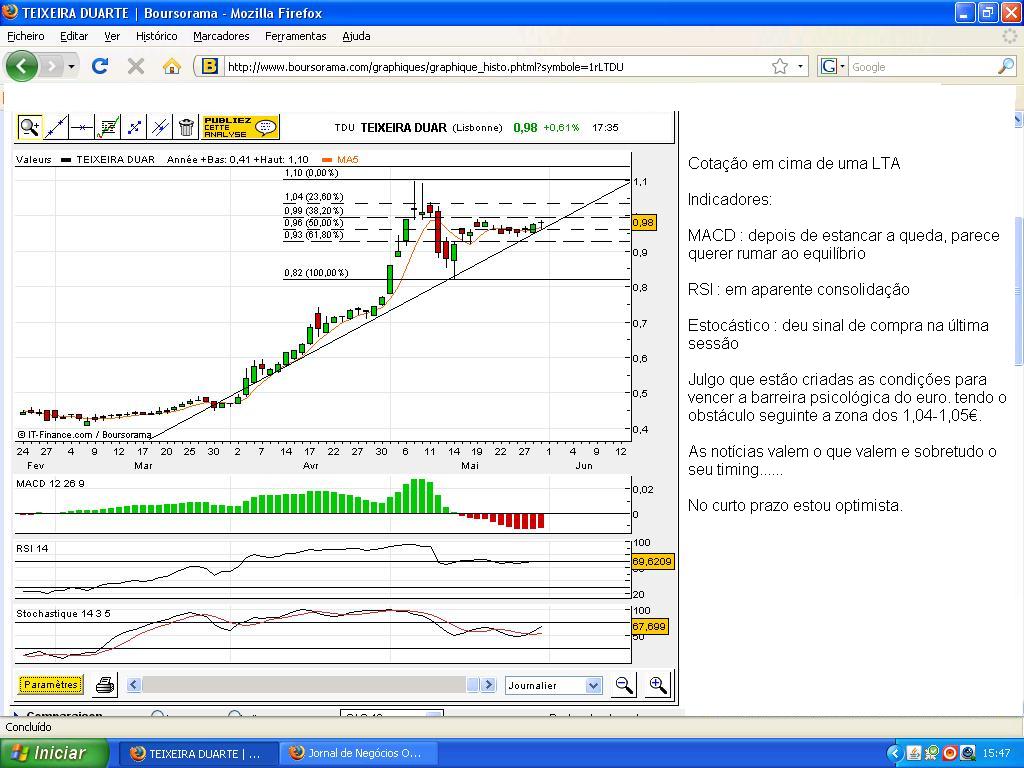Click the Stochastique 14 3 5 label
Viewport: 1024px width, 768px height.
point(63,614)
